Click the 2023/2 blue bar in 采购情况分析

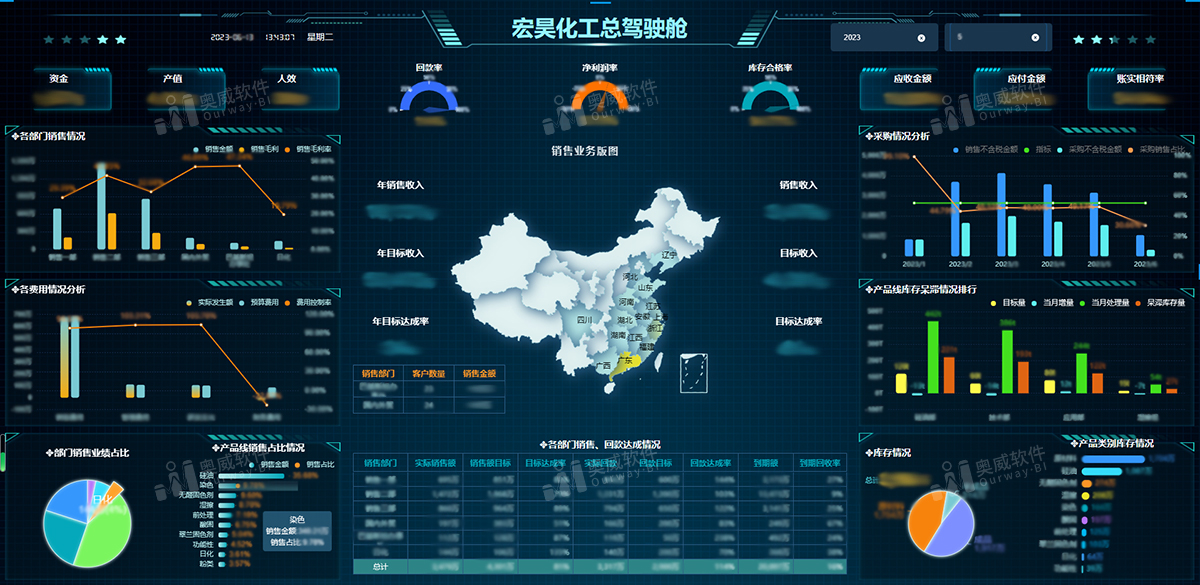[x=955, y=218]
